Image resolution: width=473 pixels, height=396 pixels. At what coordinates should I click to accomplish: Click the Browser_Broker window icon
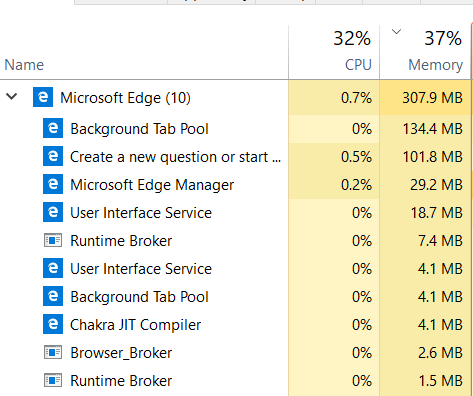[53, 352]
